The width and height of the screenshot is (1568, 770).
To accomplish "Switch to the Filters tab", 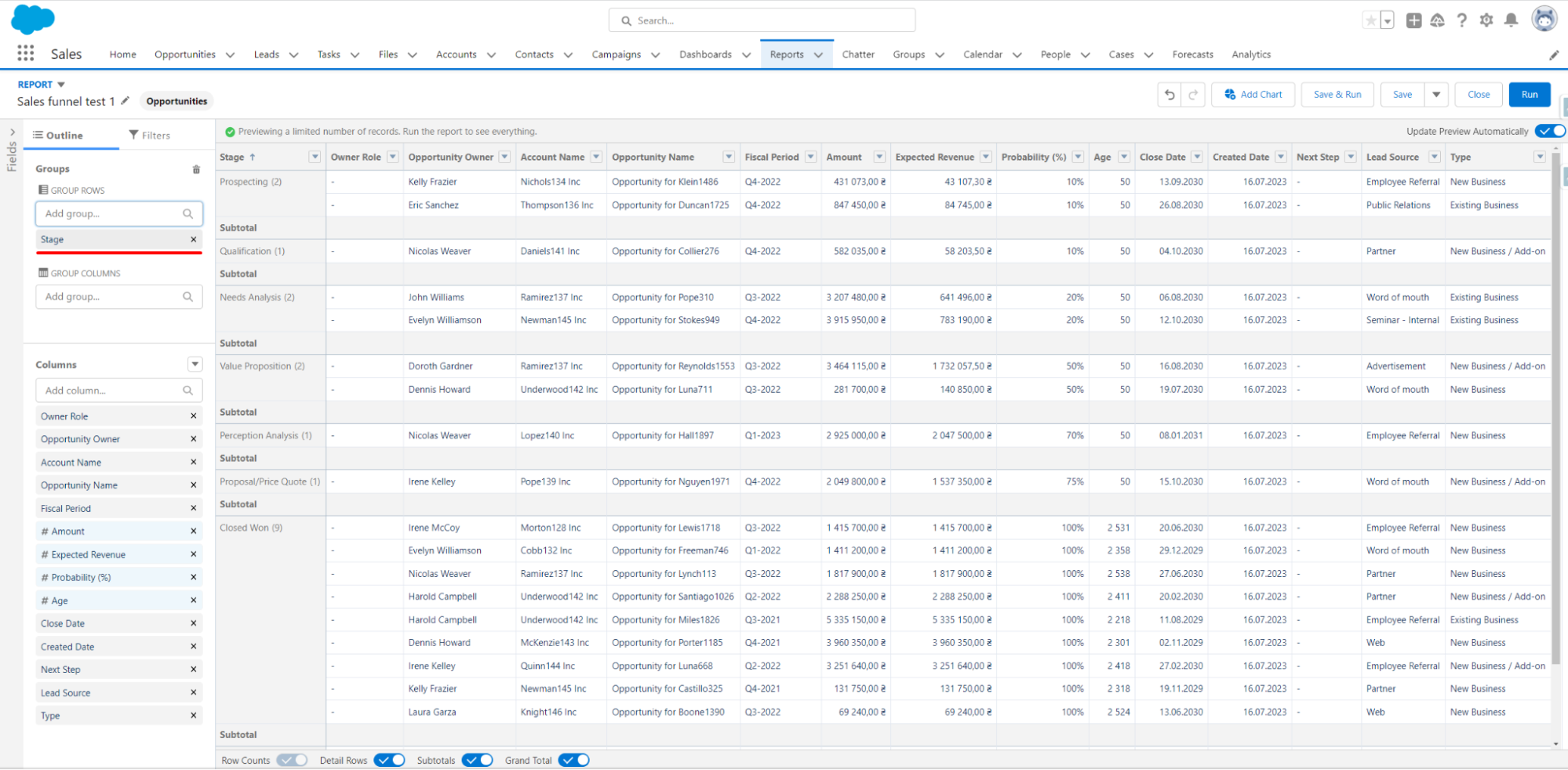I will point(154,135).
